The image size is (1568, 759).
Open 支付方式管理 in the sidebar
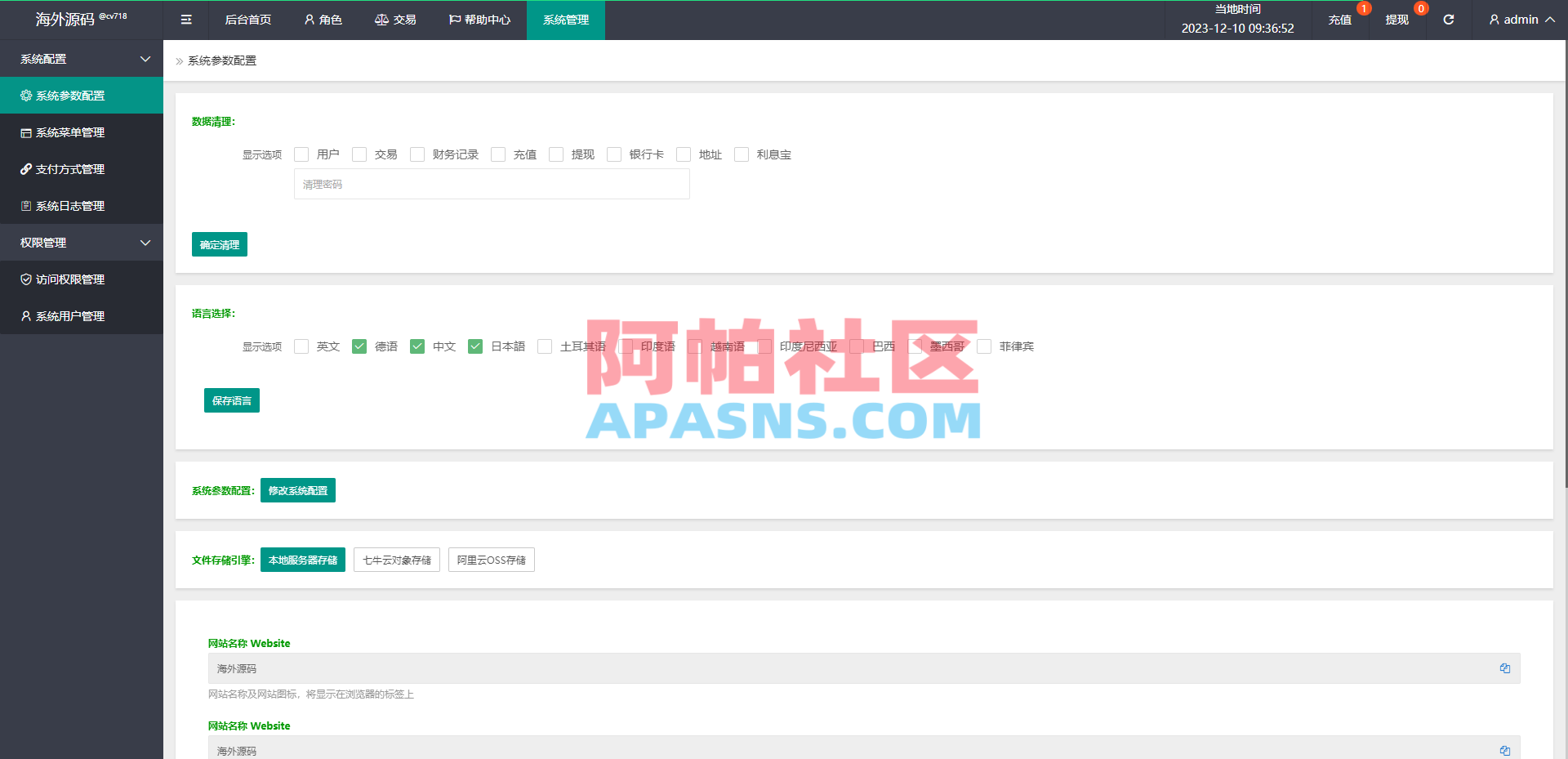(x=69, y=169)
